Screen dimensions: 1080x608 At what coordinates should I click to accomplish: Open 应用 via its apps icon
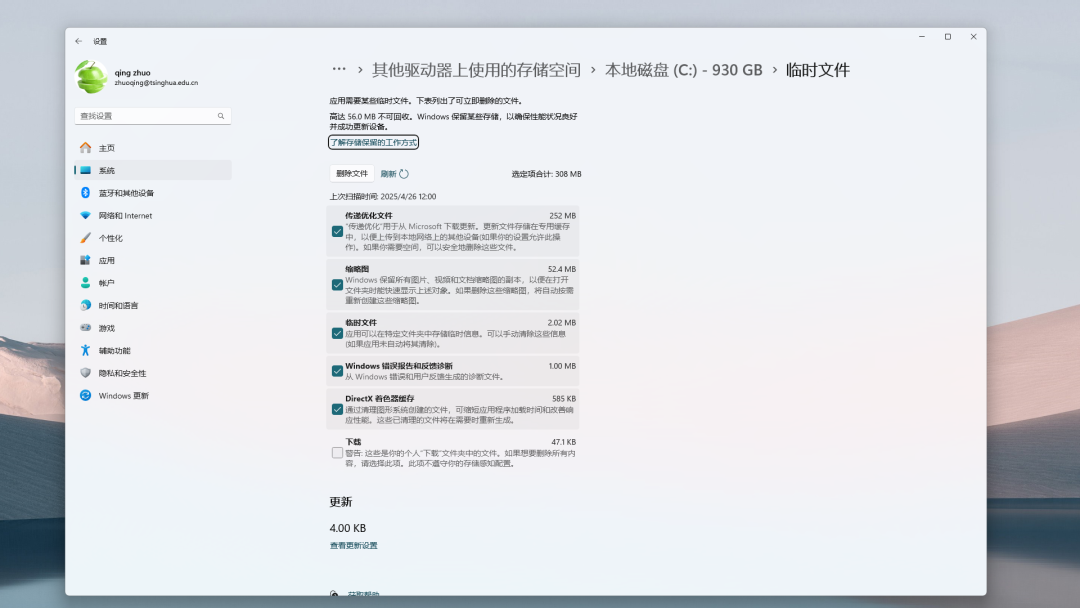click(85, 260)
